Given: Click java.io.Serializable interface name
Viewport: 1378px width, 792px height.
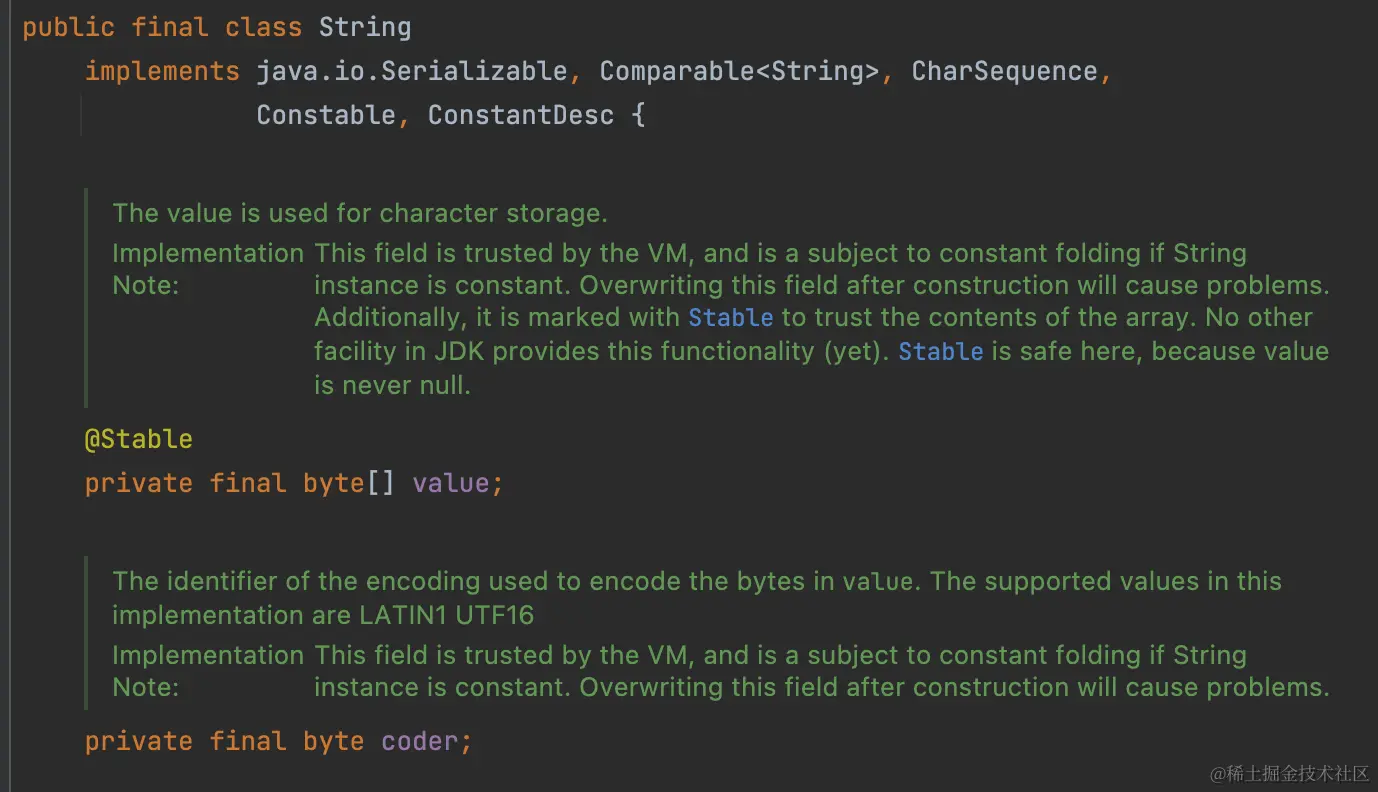Looking at the screenshot, I should click(411, 71).
